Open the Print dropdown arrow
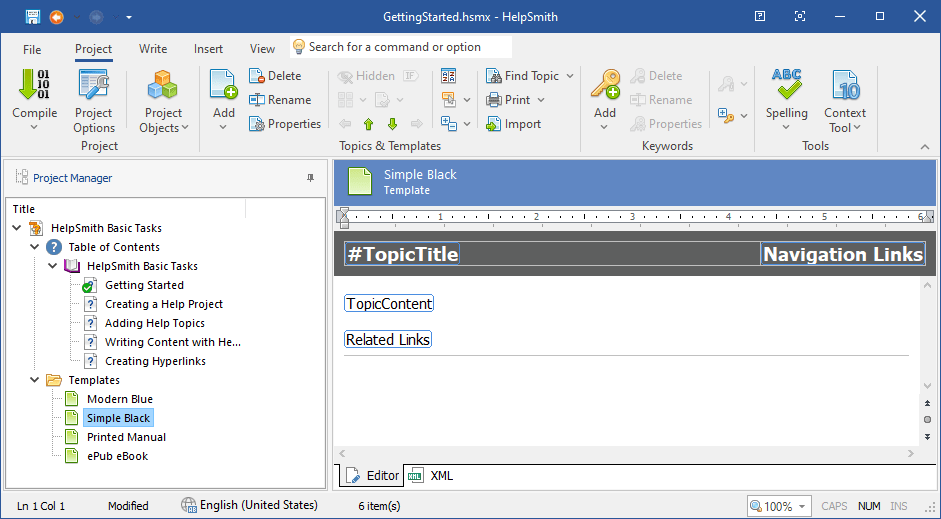Image resolution: width=941 pixels, height=519 pixels. [541, 100]
